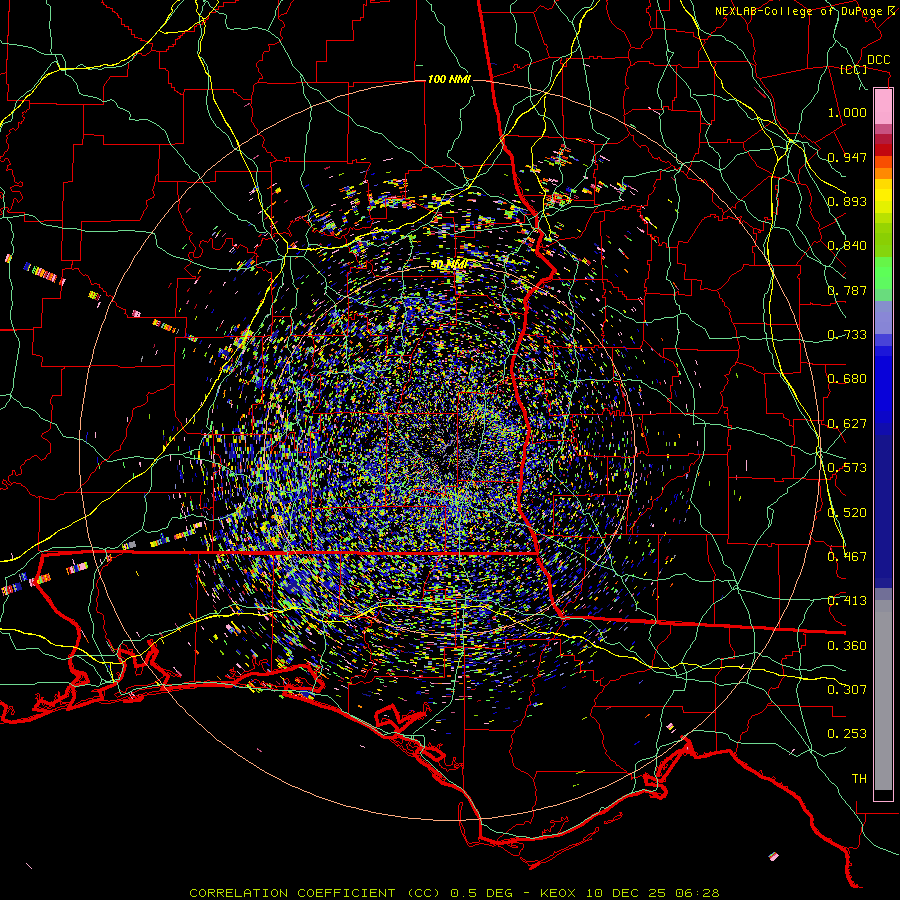Click the bright green segment of the color bar
The width and height of the screenshot is (900, 900).
point(883,273)
